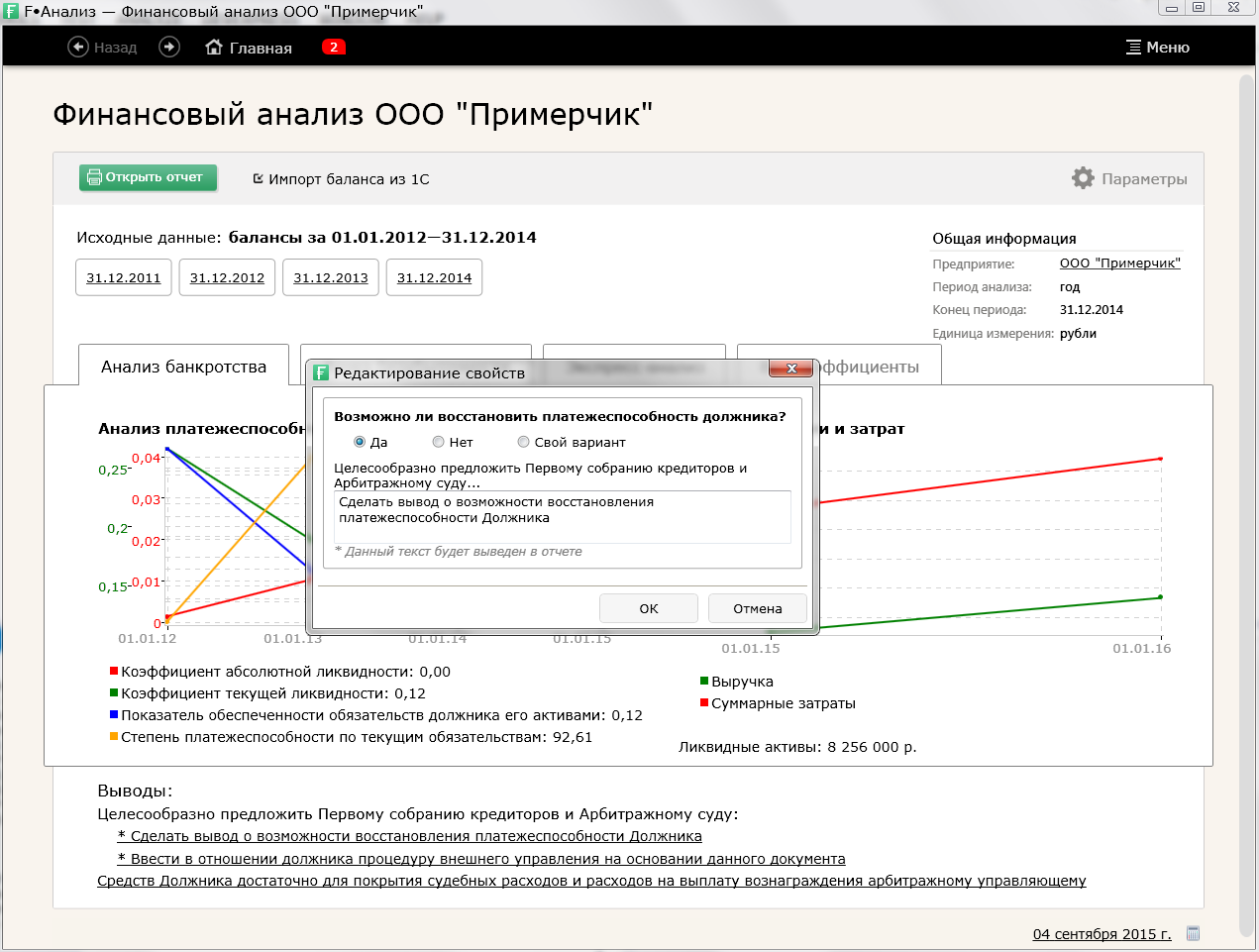Go to Главная home page
Viewport: 1259px width, 952px height.
tap(249, 48)
